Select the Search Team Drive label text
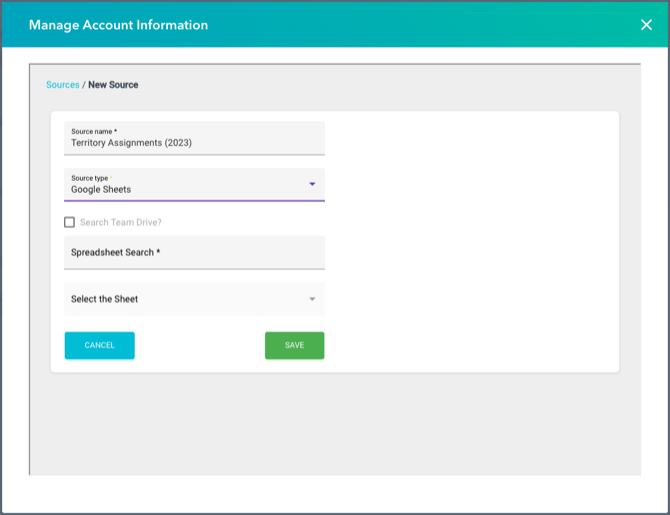670x515 pixels. [121, 222]
